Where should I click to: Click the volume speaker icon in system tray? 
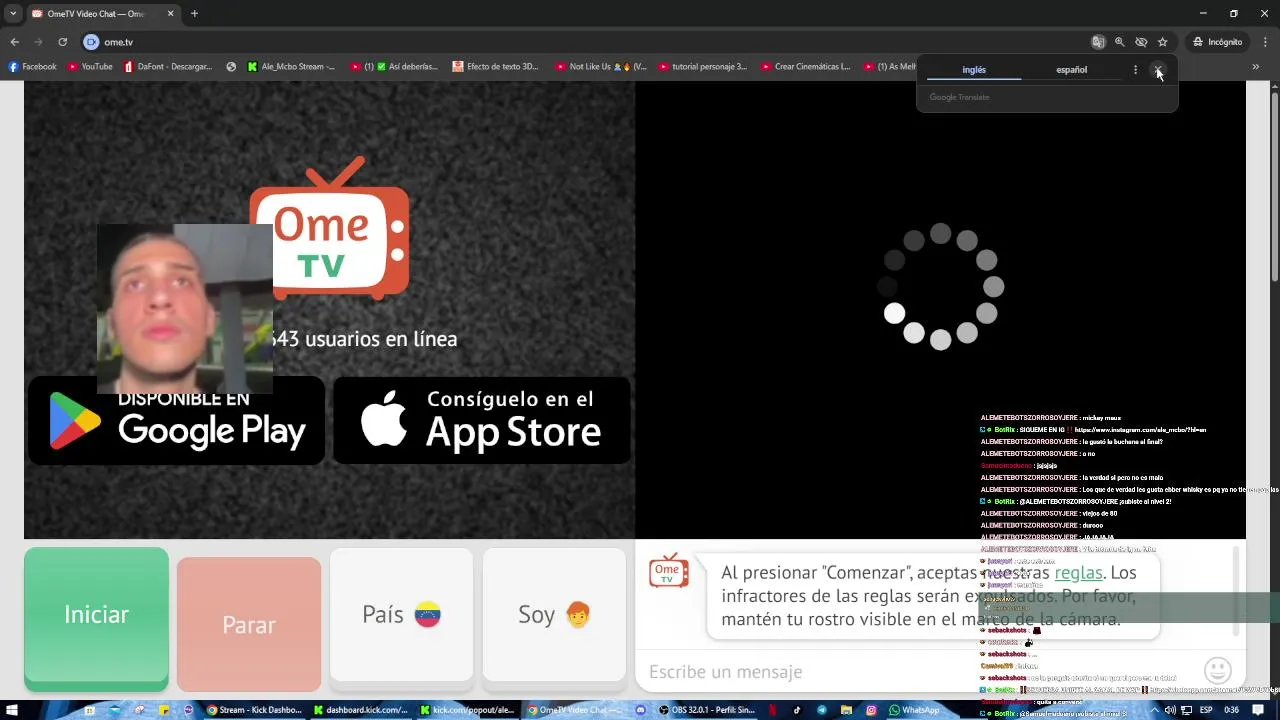(x=1171, y=710)
